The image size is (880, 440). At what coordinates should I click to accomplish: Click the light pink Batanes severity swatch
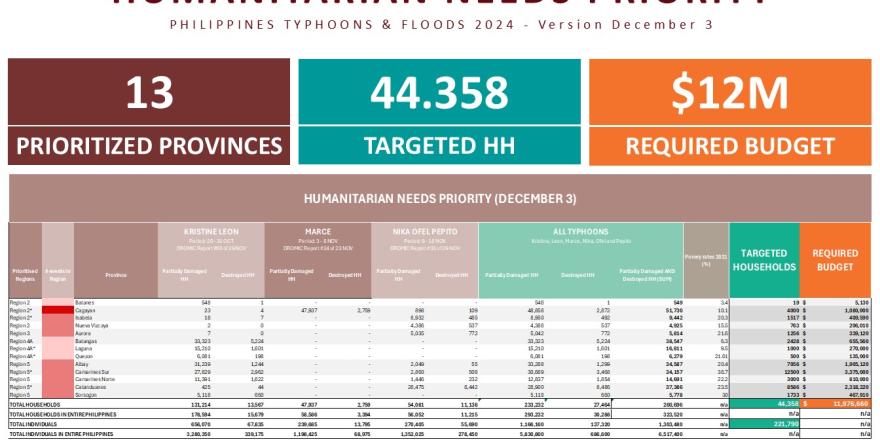coord(57,302)
